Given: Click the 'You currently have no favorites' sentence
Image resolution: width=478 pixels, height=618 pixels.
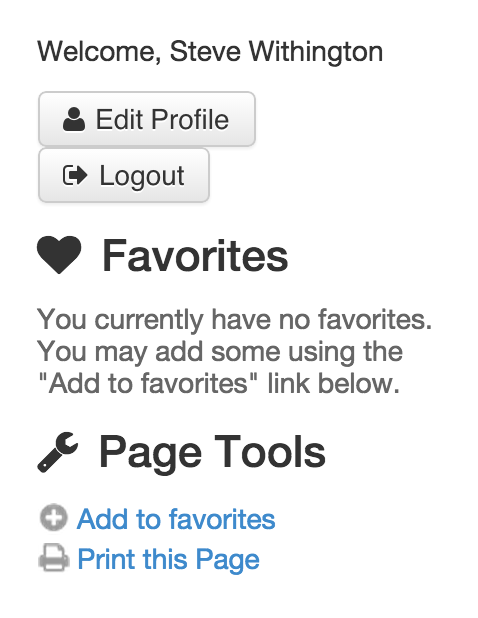Looking at the screenshot, I should [x=234, y=319].
